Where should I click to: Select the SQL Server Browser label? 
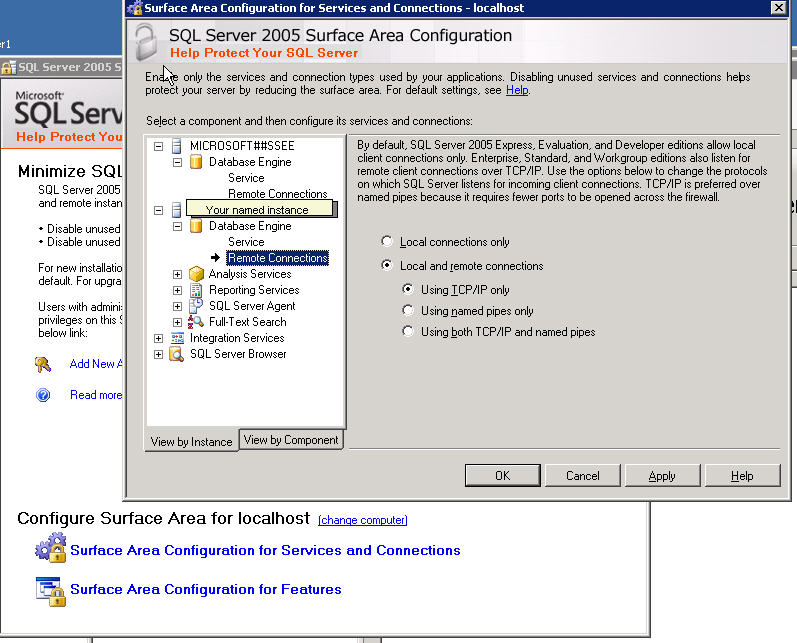point(238,354)
